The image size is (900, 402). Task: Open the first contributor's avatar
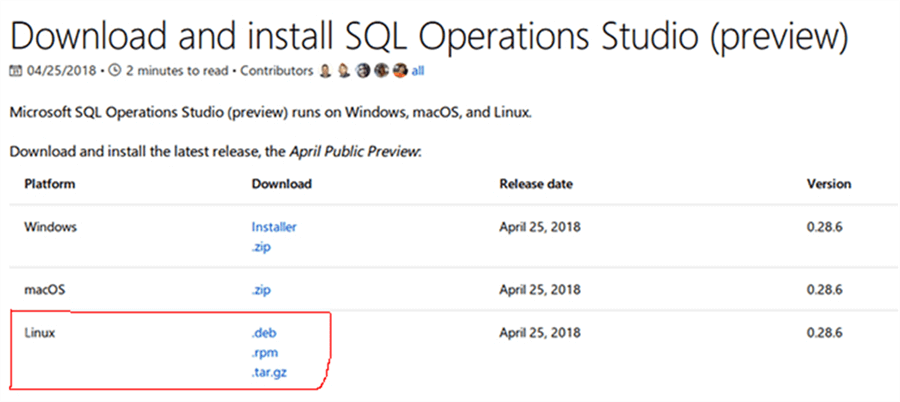[325, 71]
